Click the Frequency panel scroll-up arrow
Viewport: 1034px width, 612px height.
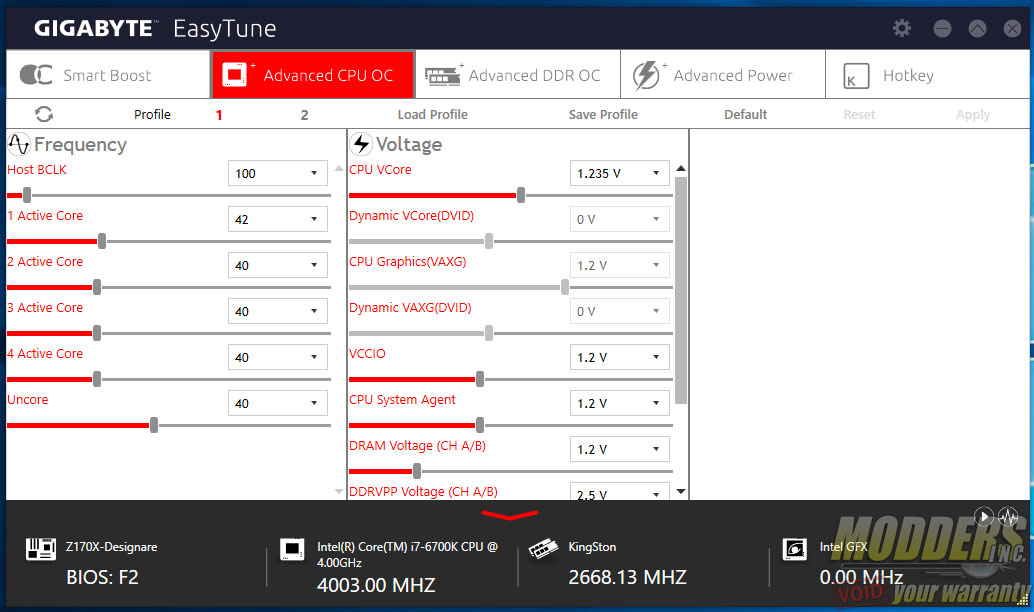[x=339, y=169]
